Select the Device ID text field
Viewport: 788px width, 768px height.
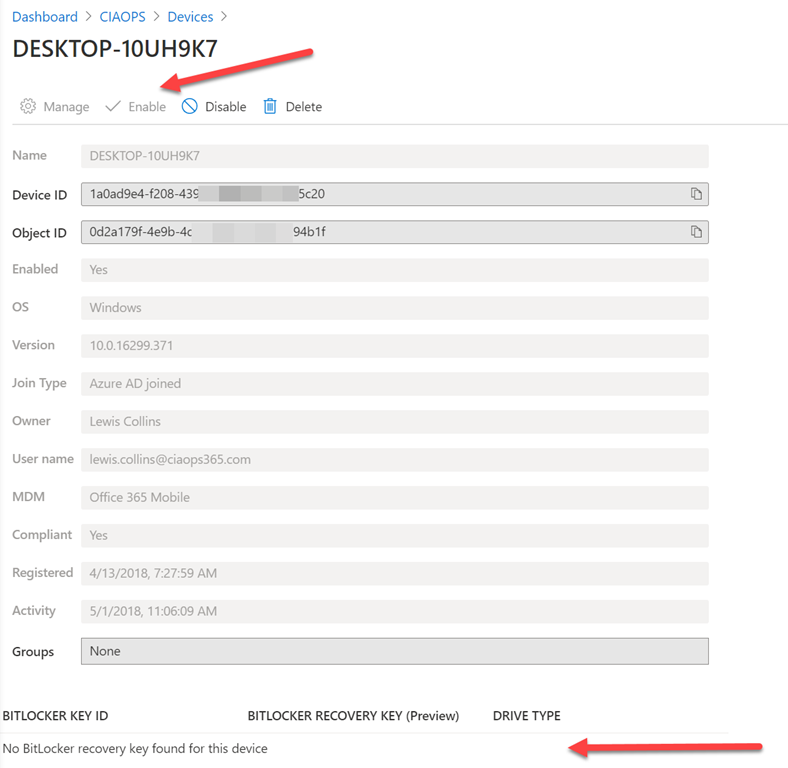pyautogui.click(x=380, y=194)
